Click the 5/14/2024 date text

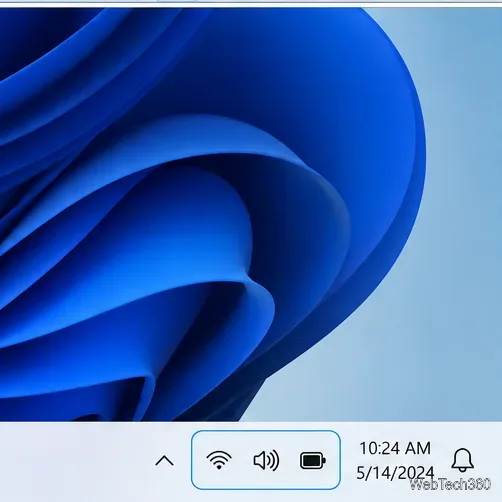(x=395, y=473)
